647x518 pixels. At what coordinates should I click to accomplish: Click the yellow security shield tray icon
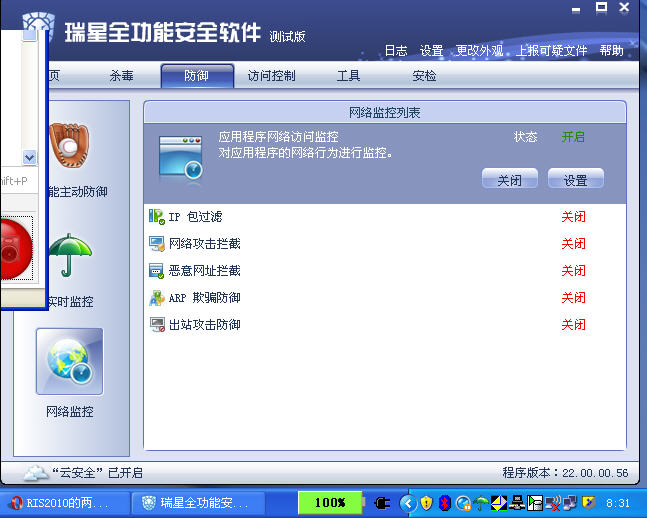pyautogui.click(x=427, y=503)
